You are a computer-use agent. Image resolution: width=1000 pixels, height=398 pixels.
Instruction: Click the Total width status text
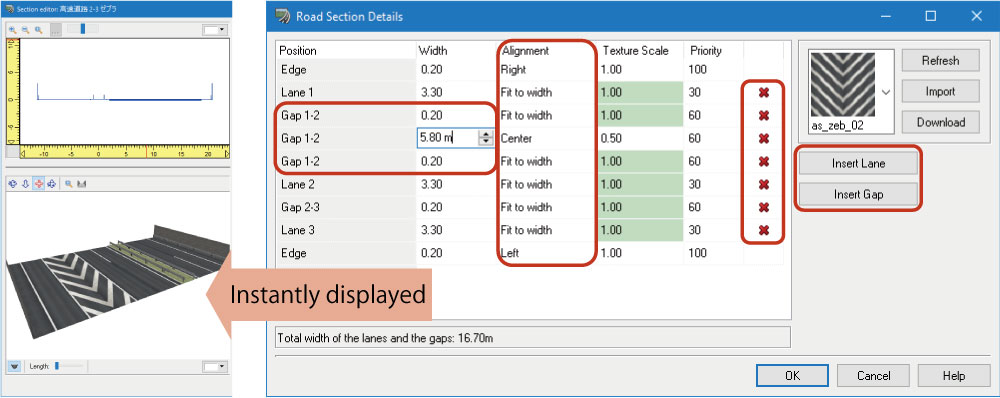coord(386,338)
